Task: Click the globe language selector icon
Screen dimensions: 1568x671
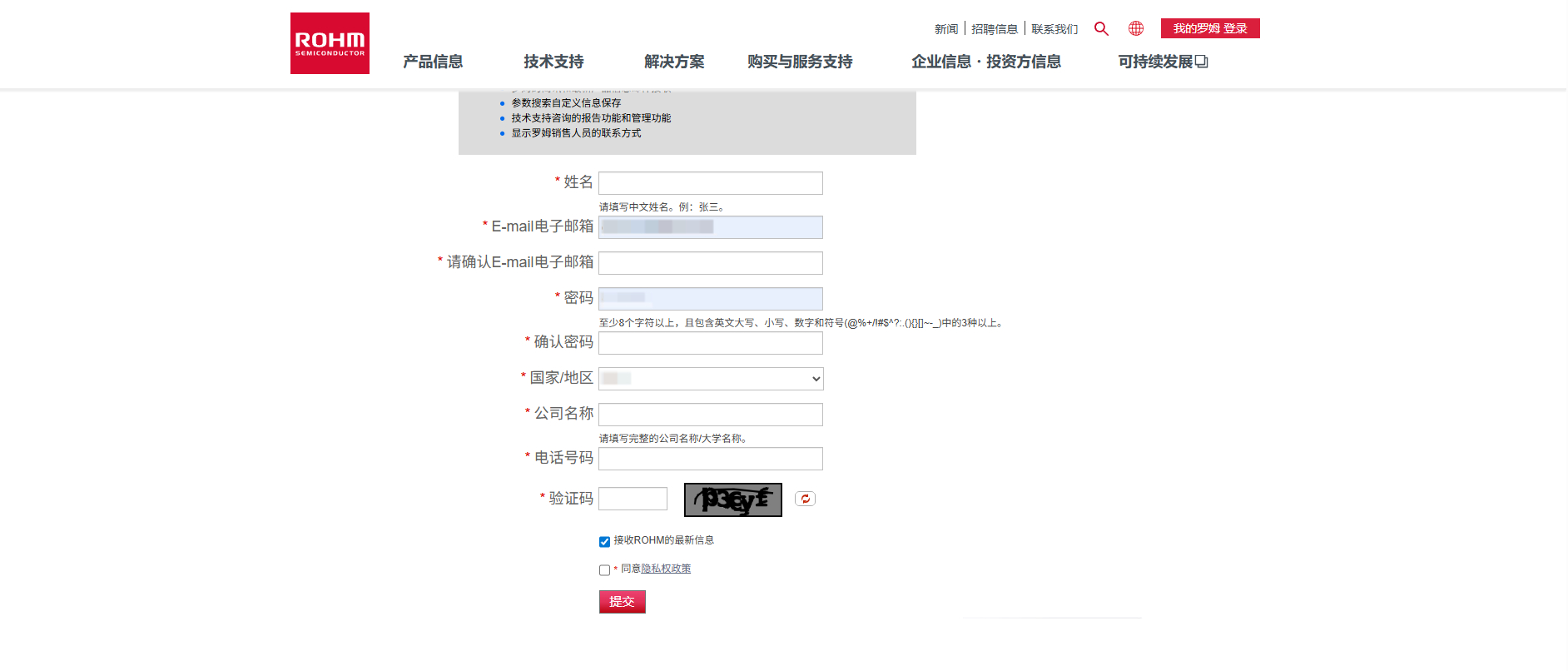Action: coord(1135,29)
